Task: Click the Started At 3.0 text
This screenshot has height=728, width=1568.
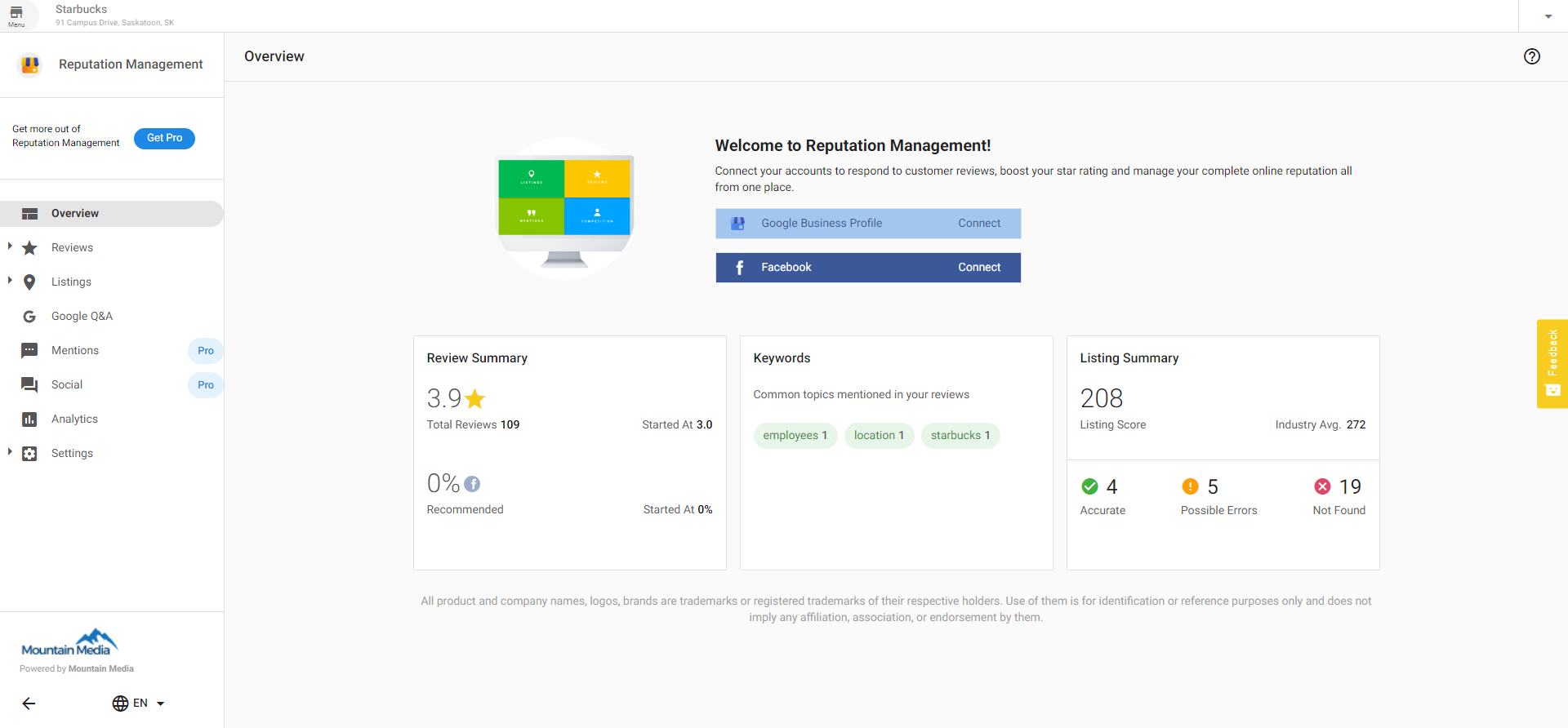Action: tap(677, 425)
